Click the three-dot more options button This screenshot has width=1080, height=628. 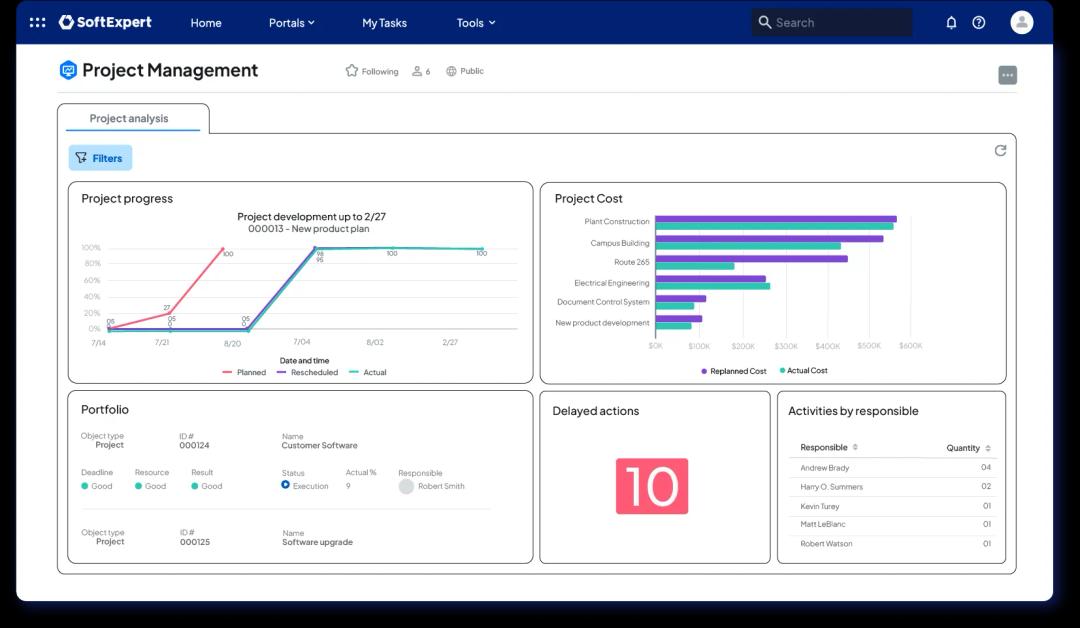pos(1007,75)
